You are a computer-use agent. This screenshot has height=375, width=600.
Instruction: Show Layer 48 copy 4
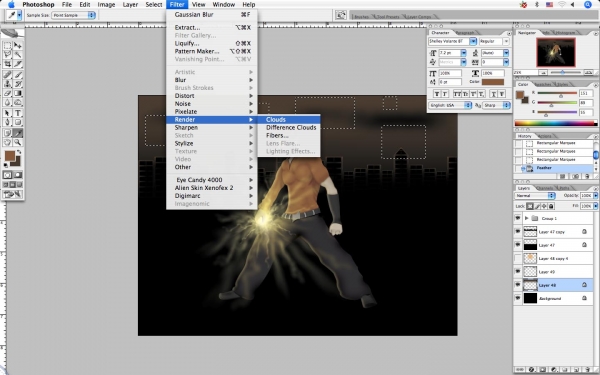[x=518, y=258]
